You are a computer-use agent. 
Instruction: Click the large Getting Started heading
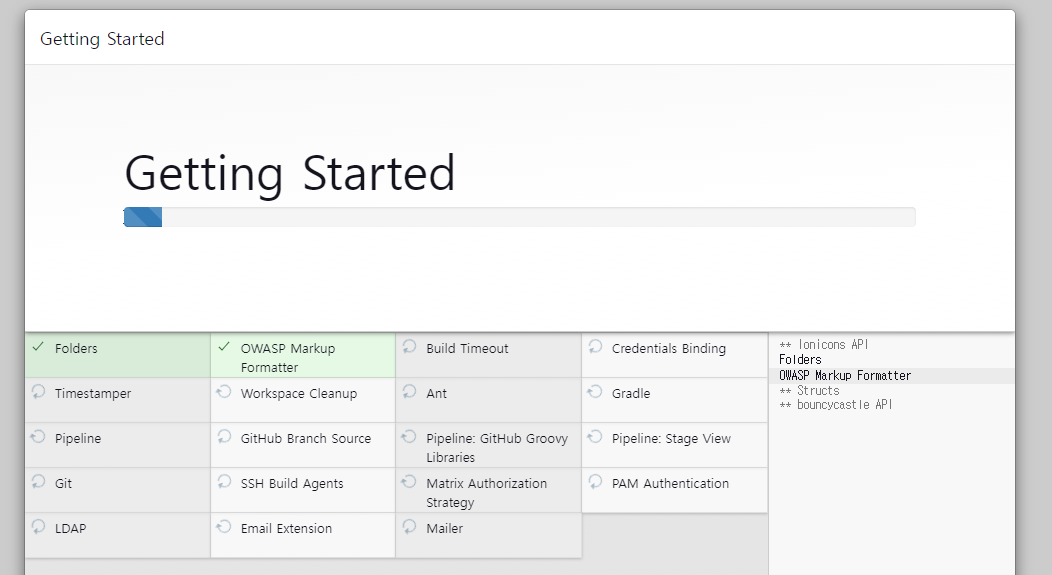tap(290, 174)
